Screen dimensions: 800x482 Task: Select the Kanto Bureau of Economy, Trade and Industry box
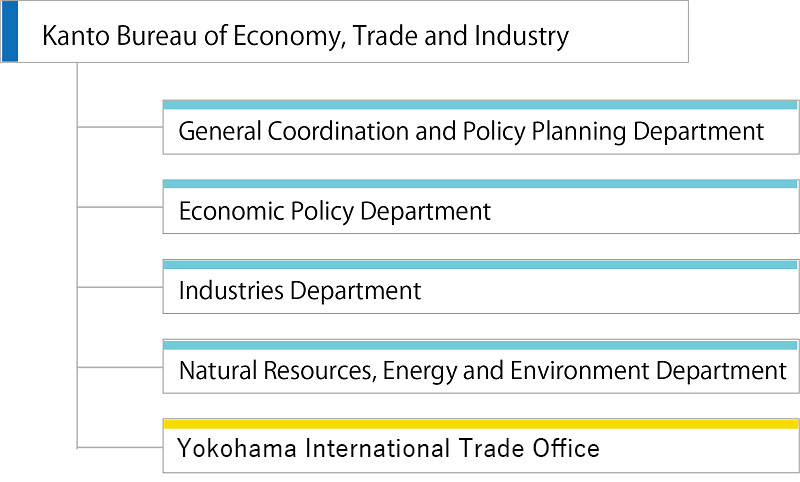tap(344, 32)
